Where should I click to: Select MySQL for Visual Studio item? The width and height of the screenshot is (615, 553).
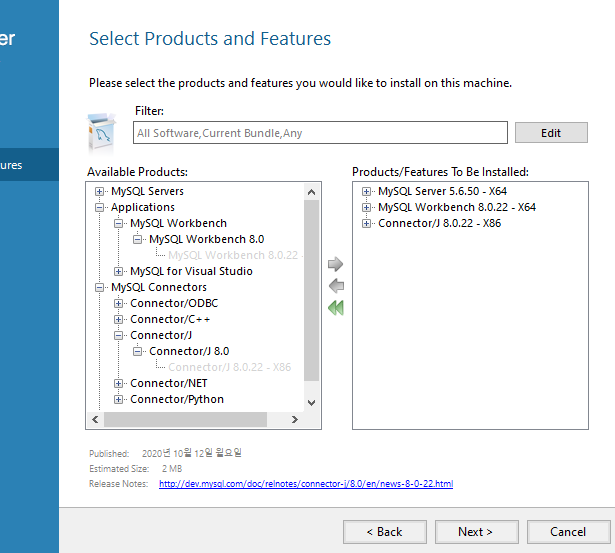click(191, 271)
